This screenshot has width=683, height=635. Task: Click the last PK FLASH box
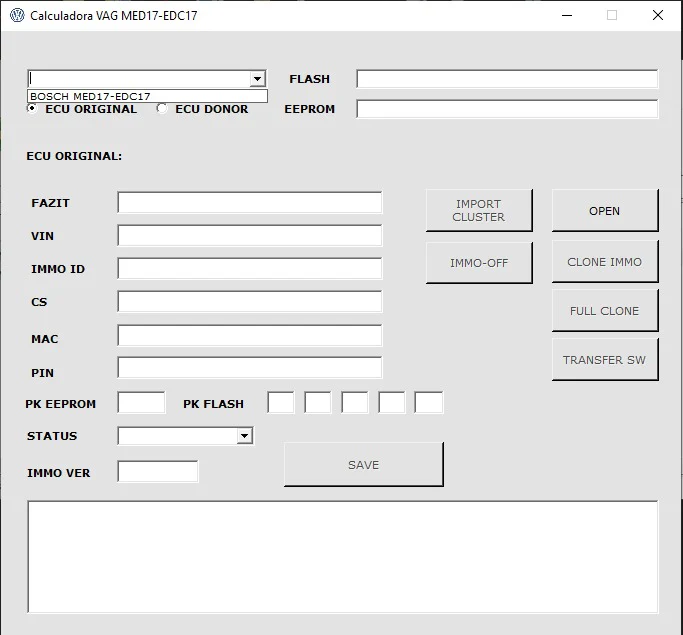click(x=429, y=402)
